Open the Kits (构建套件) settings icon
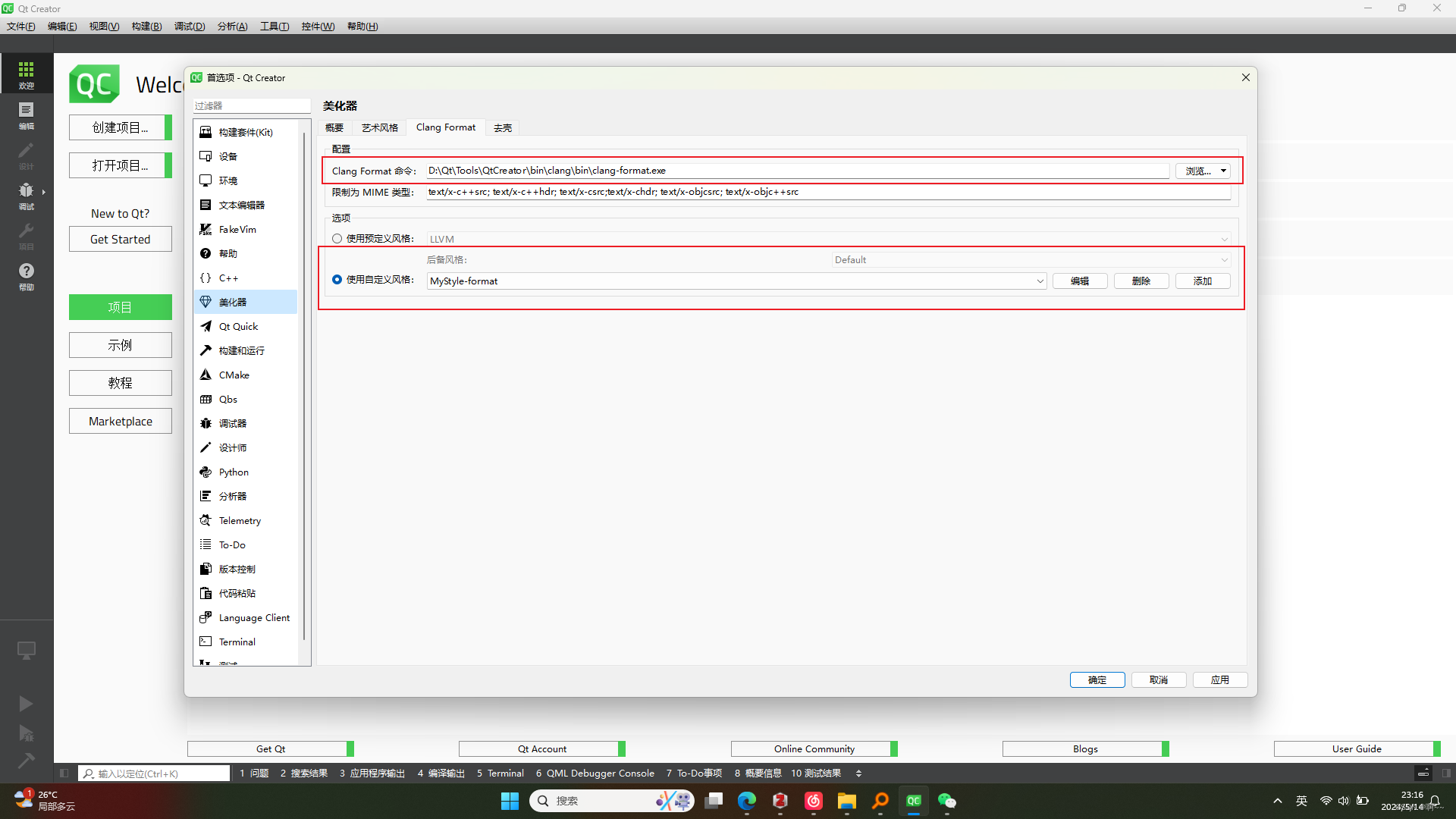Screen dimensions: 1456x819 (x=206, y=132)
